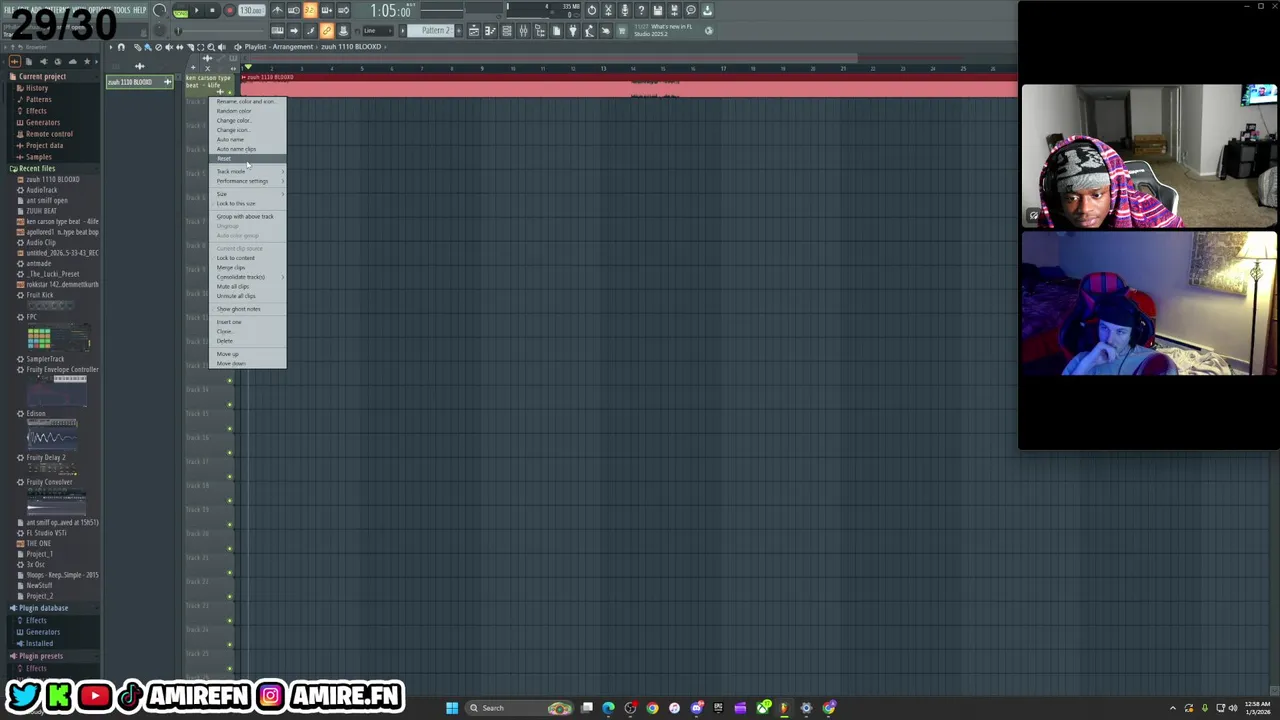The width and height of the screenshot is (1280, 720).
Task: Open What's new in FL Studio news
Action: pos(663,30)
